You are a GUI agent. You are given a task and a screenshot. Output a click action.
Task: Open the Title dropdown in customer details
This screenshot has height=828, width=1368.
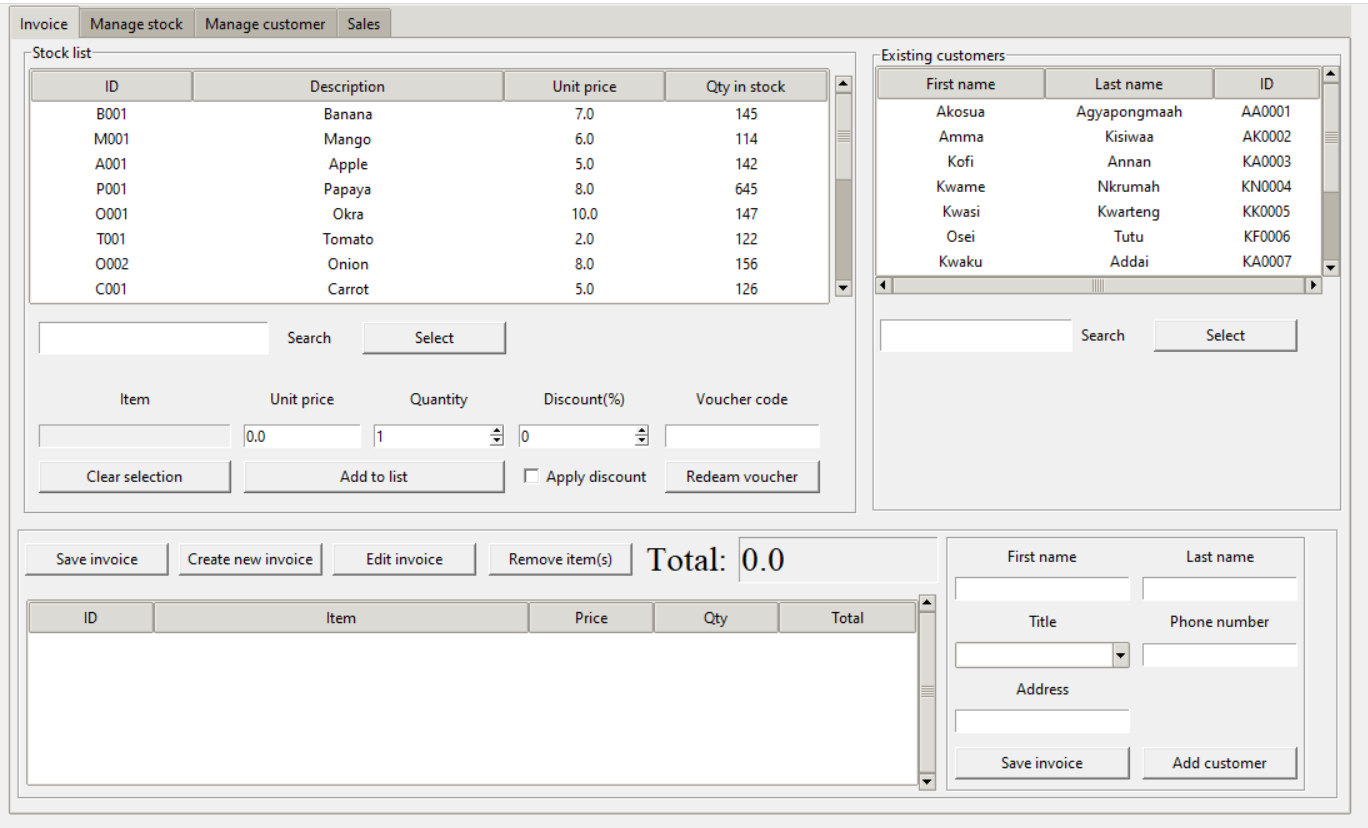coord(1121,654)
